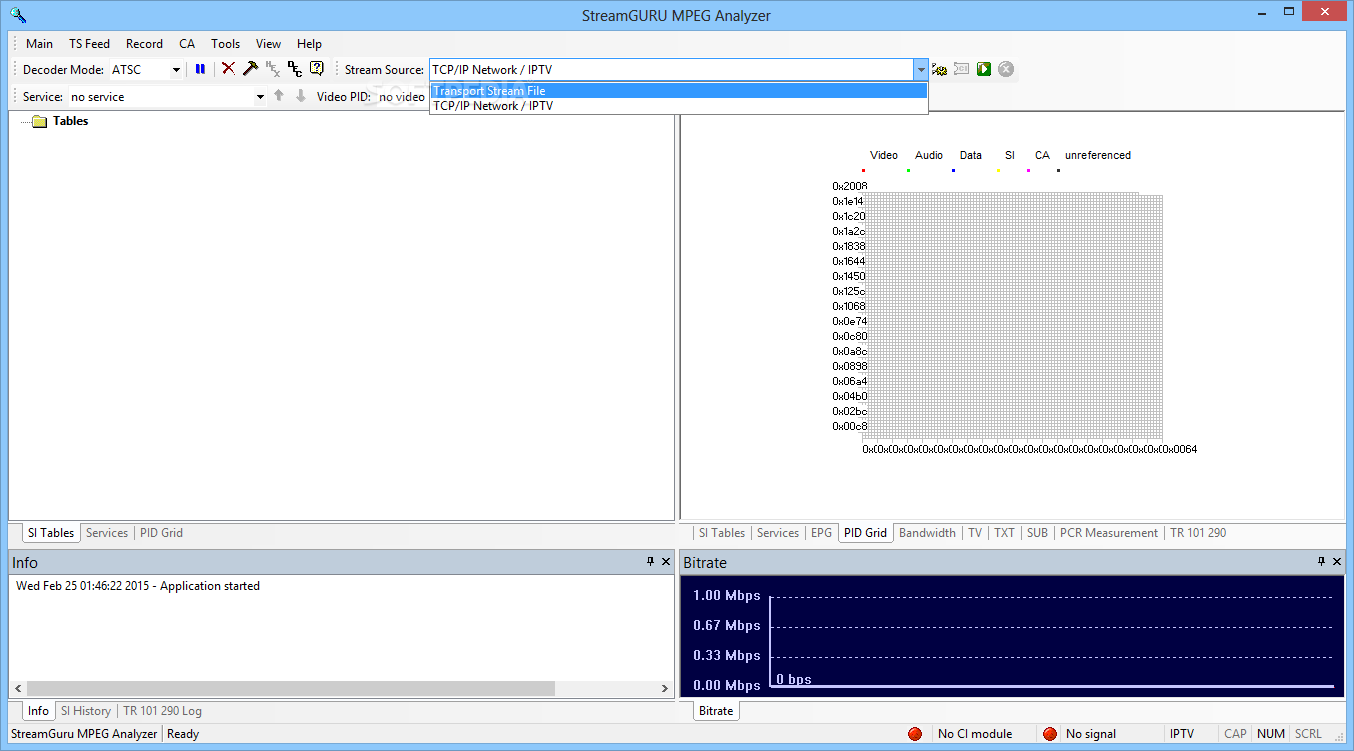
Task: Open the Service dropdown
Action: coord(260,97)
